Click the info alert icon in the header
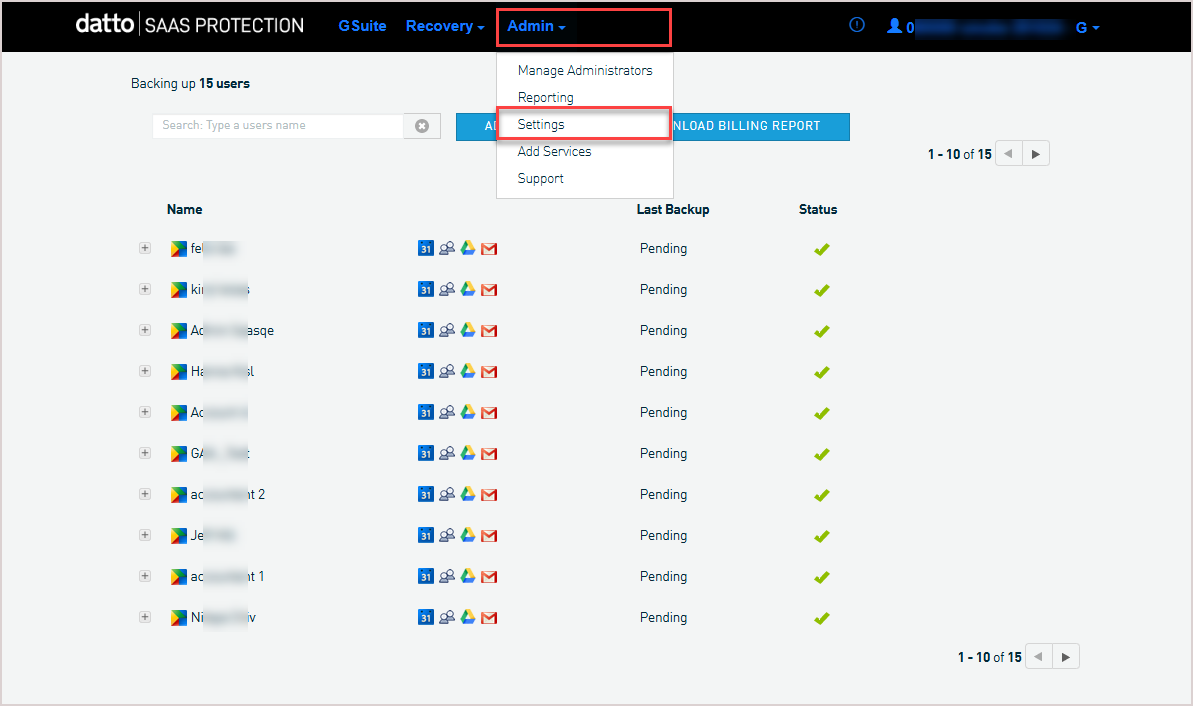 tap(857, 25)
